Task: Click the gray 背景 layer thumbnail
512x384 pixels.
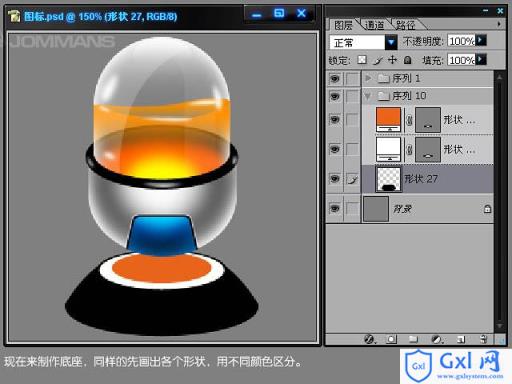Action: coord(376,209)
